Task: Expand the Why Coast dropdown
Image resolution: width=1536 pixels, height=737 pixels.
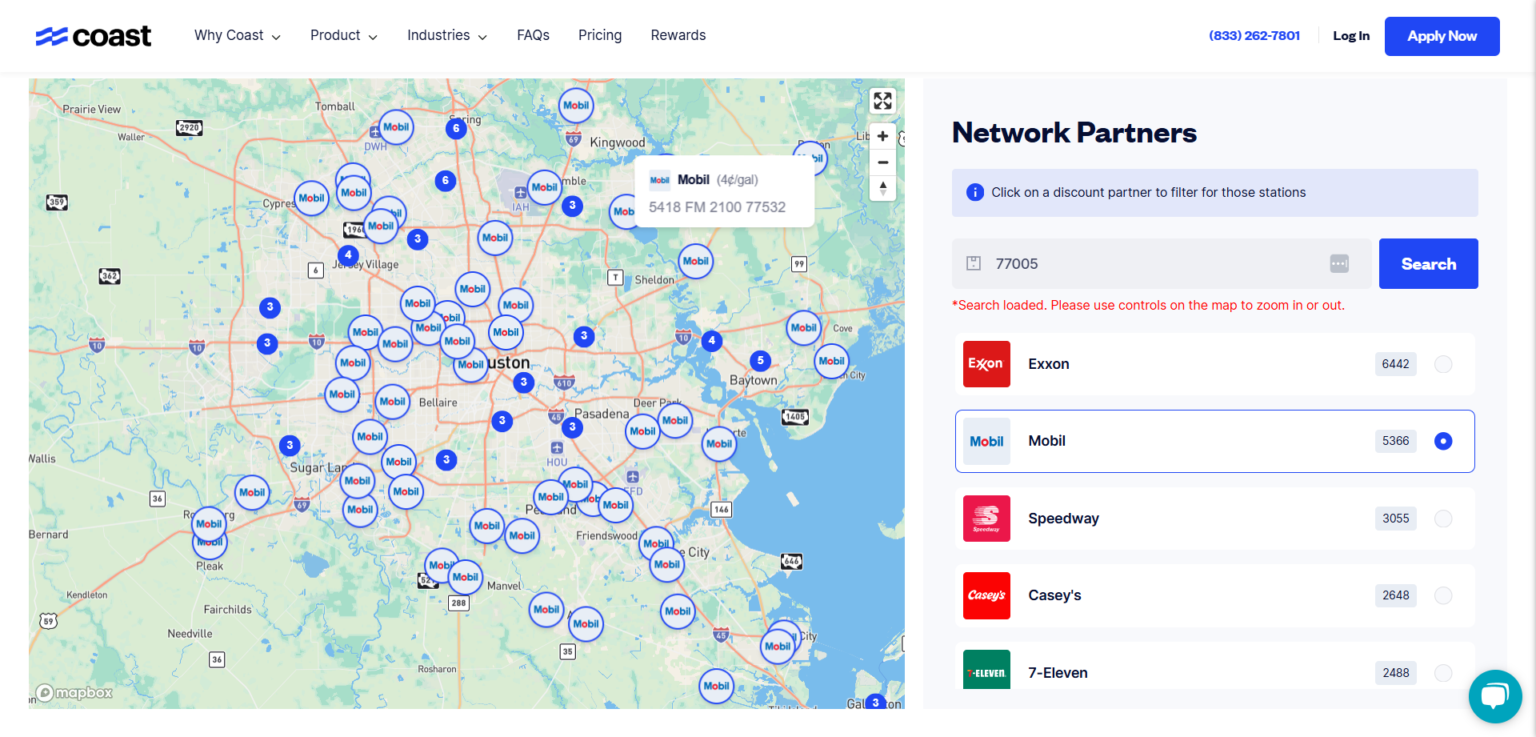Action: 237,36
